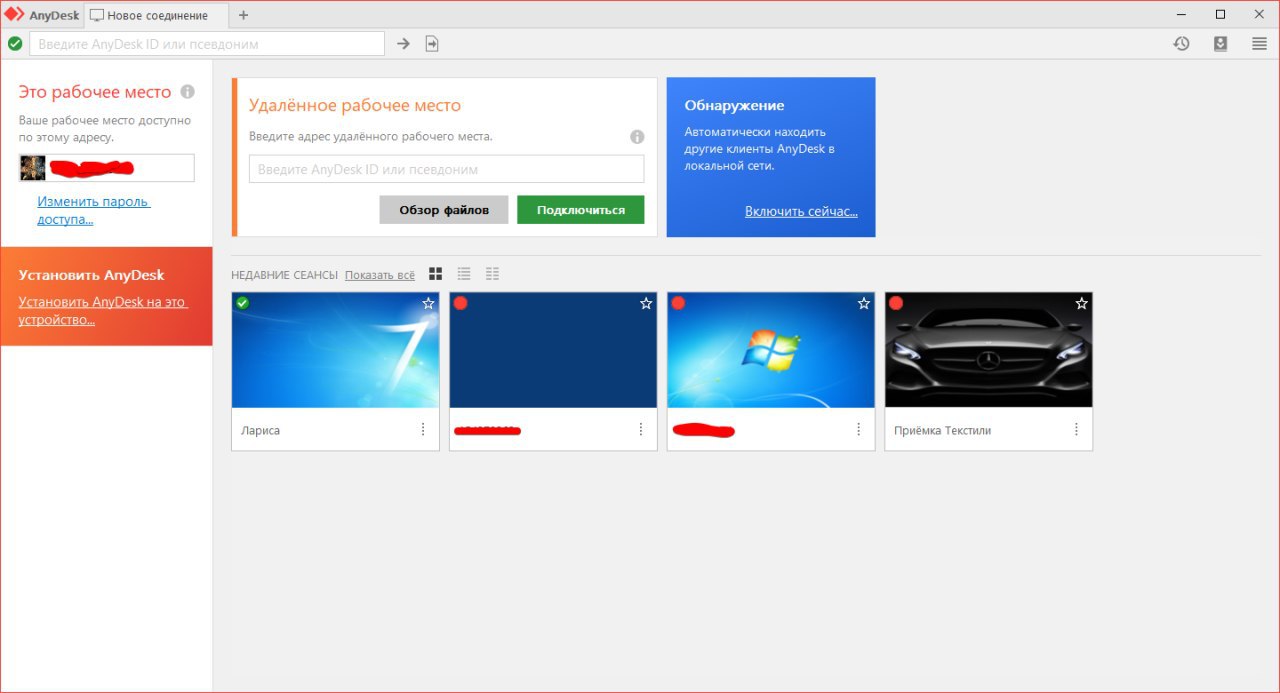Switch recent sessions to compact grid view

pos(492,274)
